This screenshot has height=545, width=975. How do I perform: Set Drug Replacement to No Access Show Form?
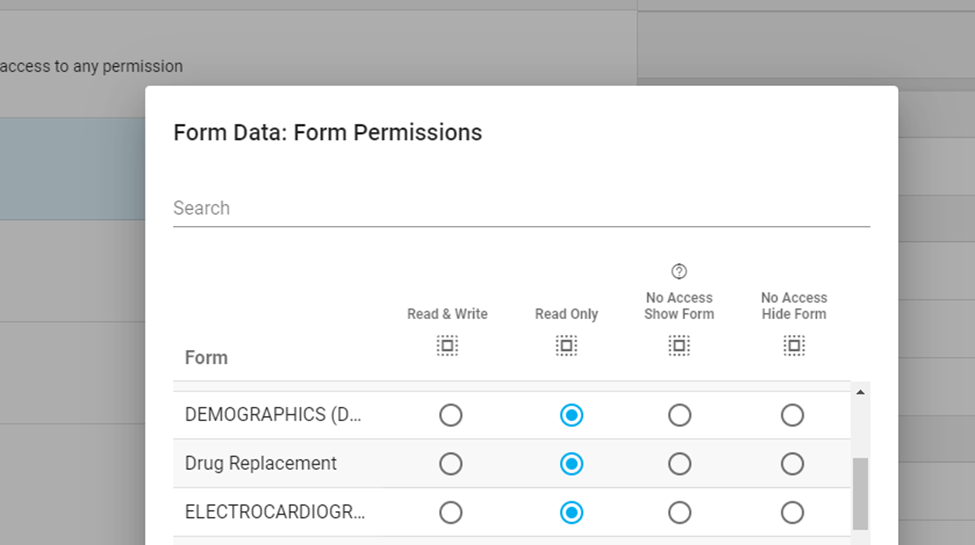pos(680,464)
